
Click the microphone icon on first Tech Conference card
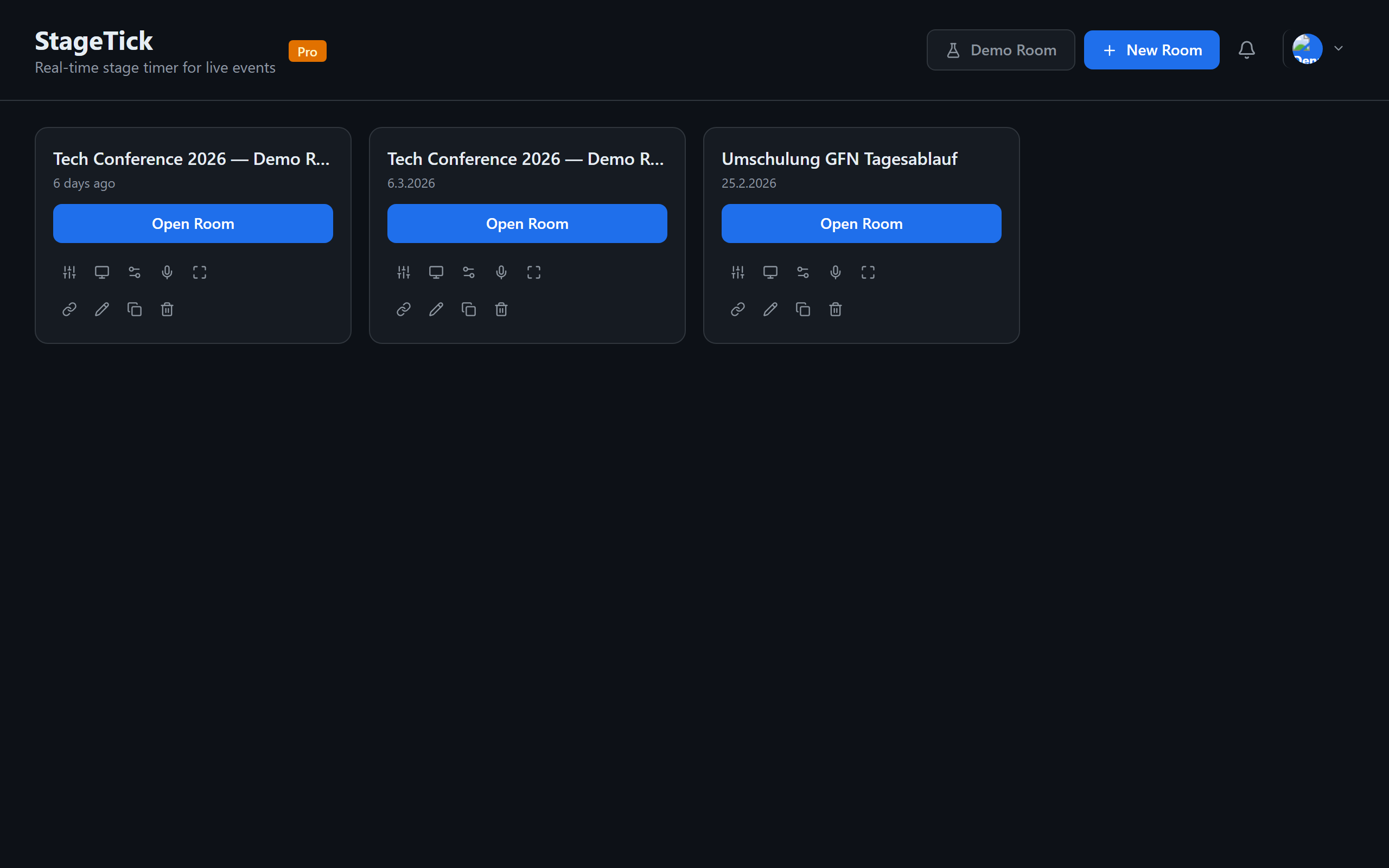click(x=167, y=272)
